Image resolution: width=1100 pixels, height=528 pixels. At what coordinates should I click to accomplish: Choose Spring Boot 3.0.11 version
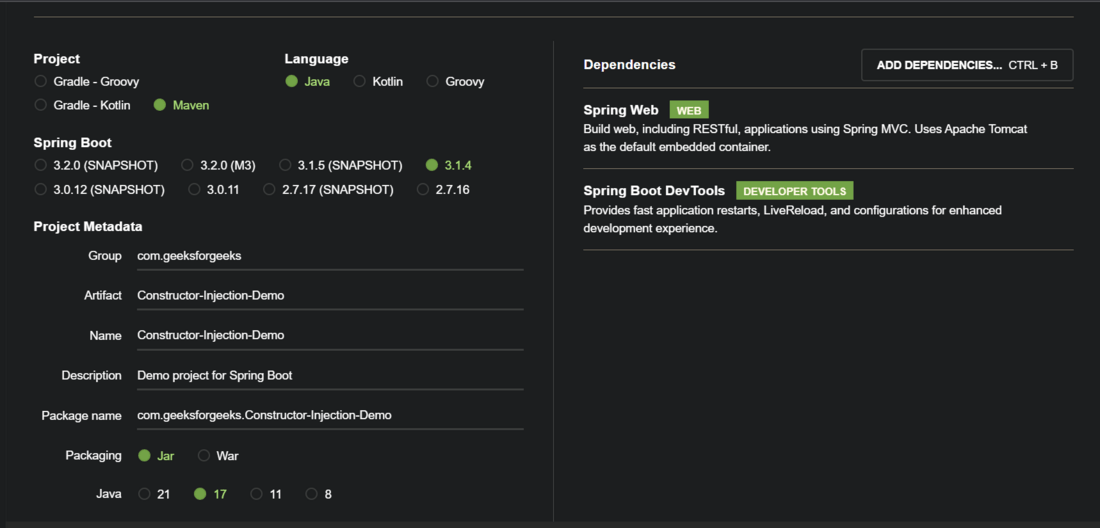[x=195, y=189]
